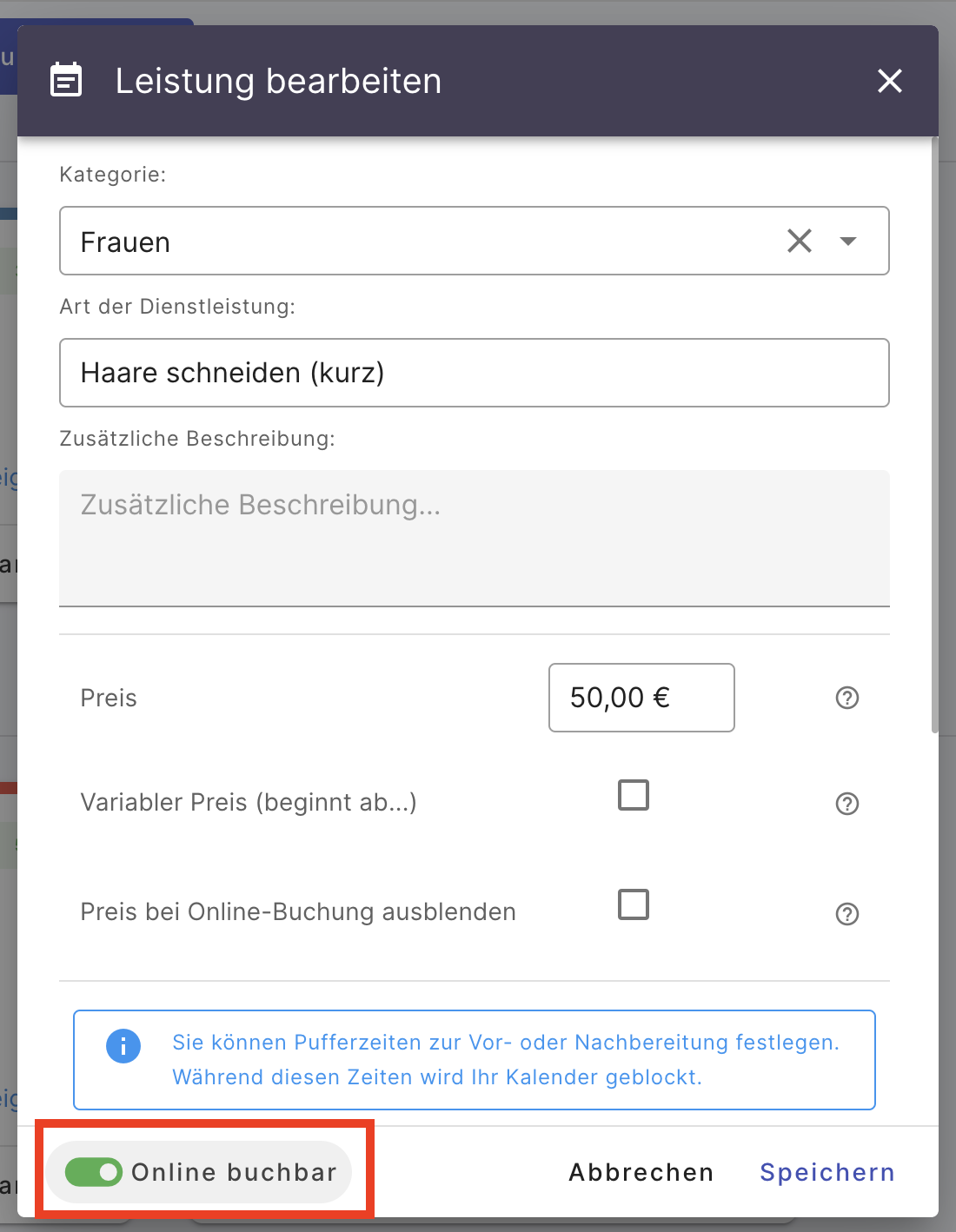View help for Variabler Preis option
This screenshot has width=956, height=1232.
pos(847,804)
